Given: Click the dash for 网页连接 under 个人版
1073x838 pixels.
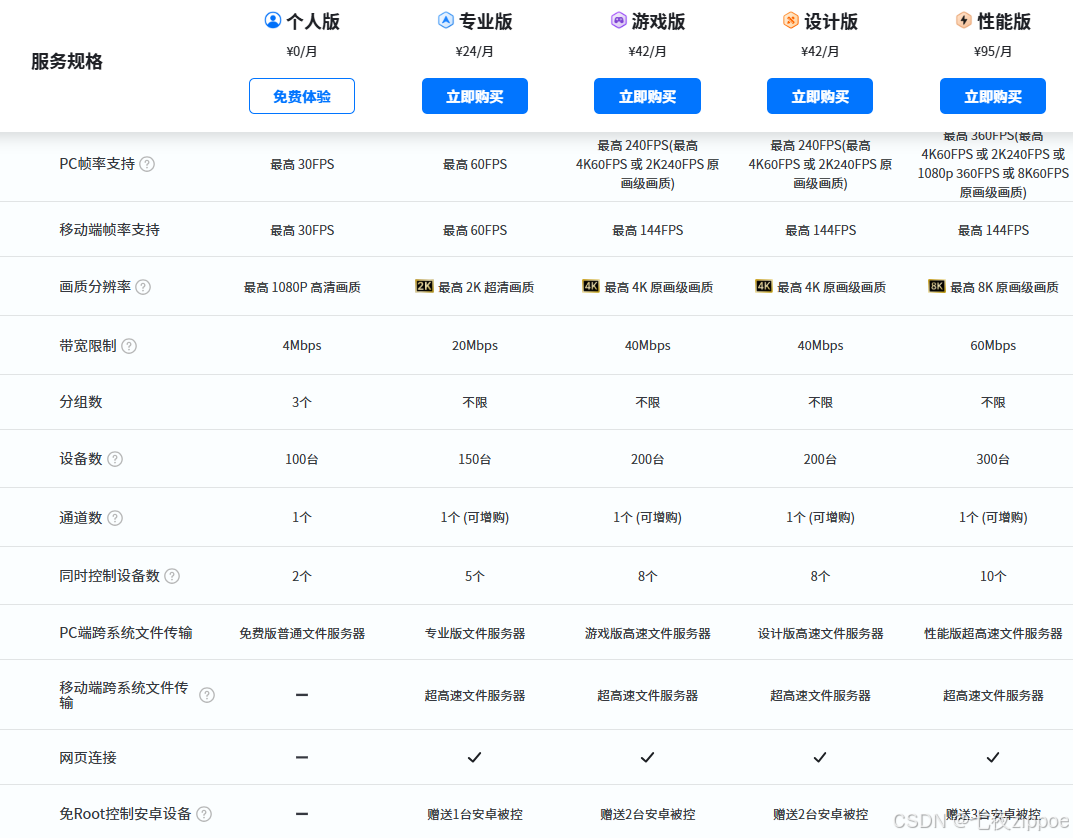Looking at the screenshot, I should coord(302,757).
